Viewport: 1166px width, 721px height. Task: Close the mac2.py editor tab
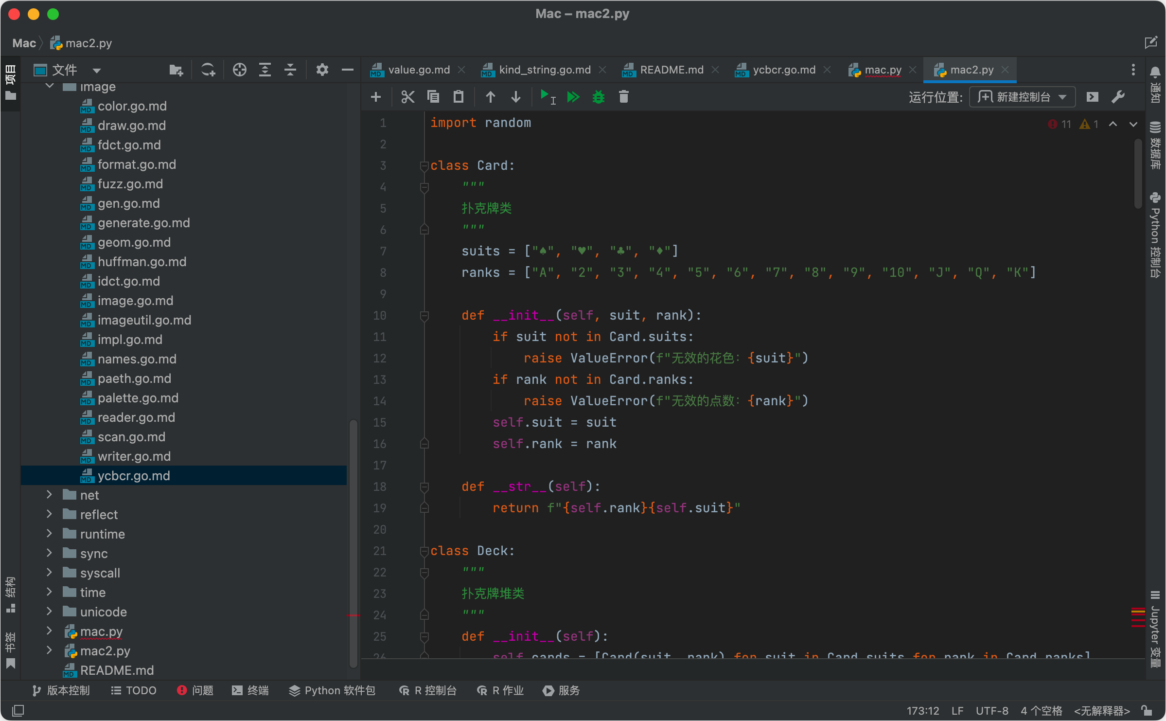[x=1005, y=70]
